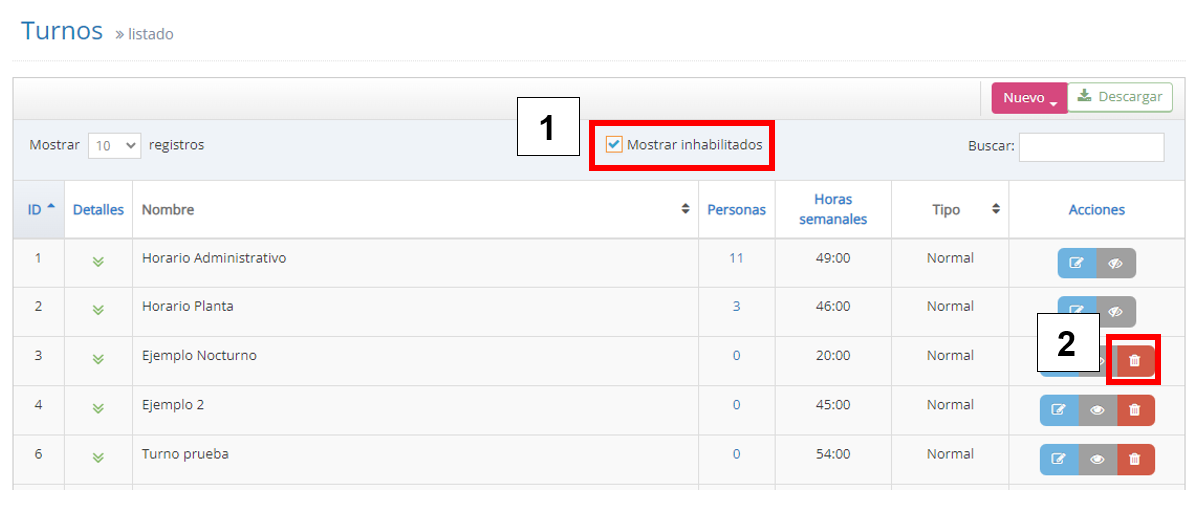Image resolution: width=1196 pixels, height=507 pixels.
Task: Toggle visibility of Horario Administrativo
Action: coord(1116,263)
